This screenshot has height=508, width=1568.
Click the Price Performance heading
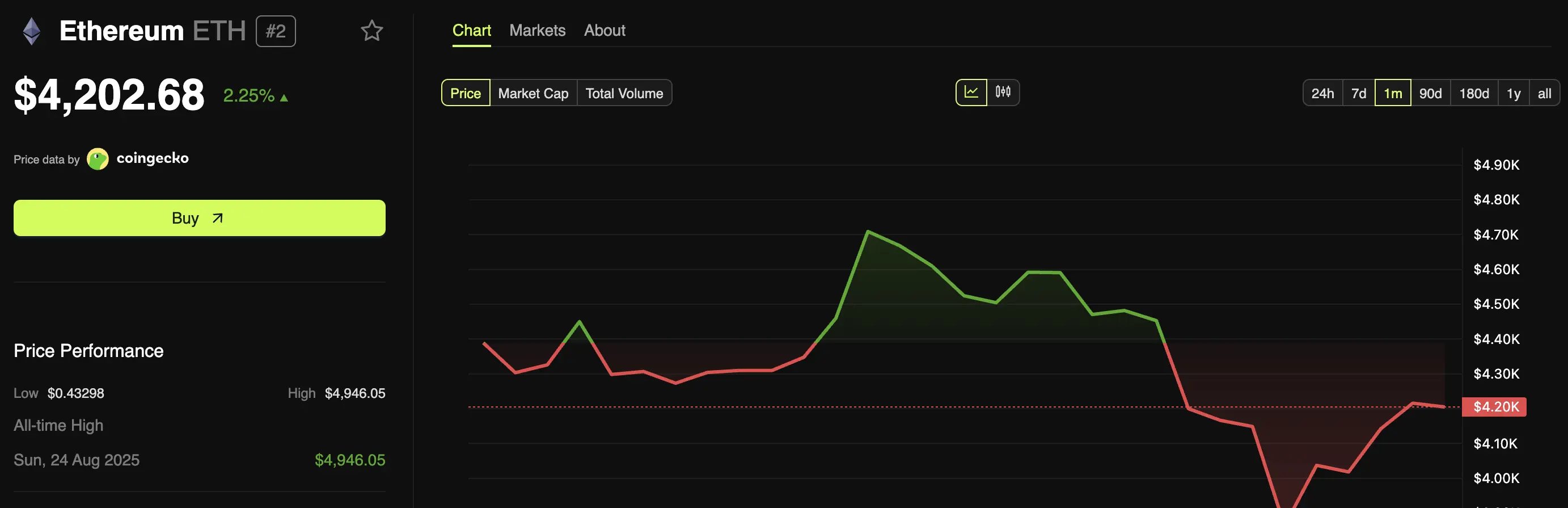click(x=89, y=351)
